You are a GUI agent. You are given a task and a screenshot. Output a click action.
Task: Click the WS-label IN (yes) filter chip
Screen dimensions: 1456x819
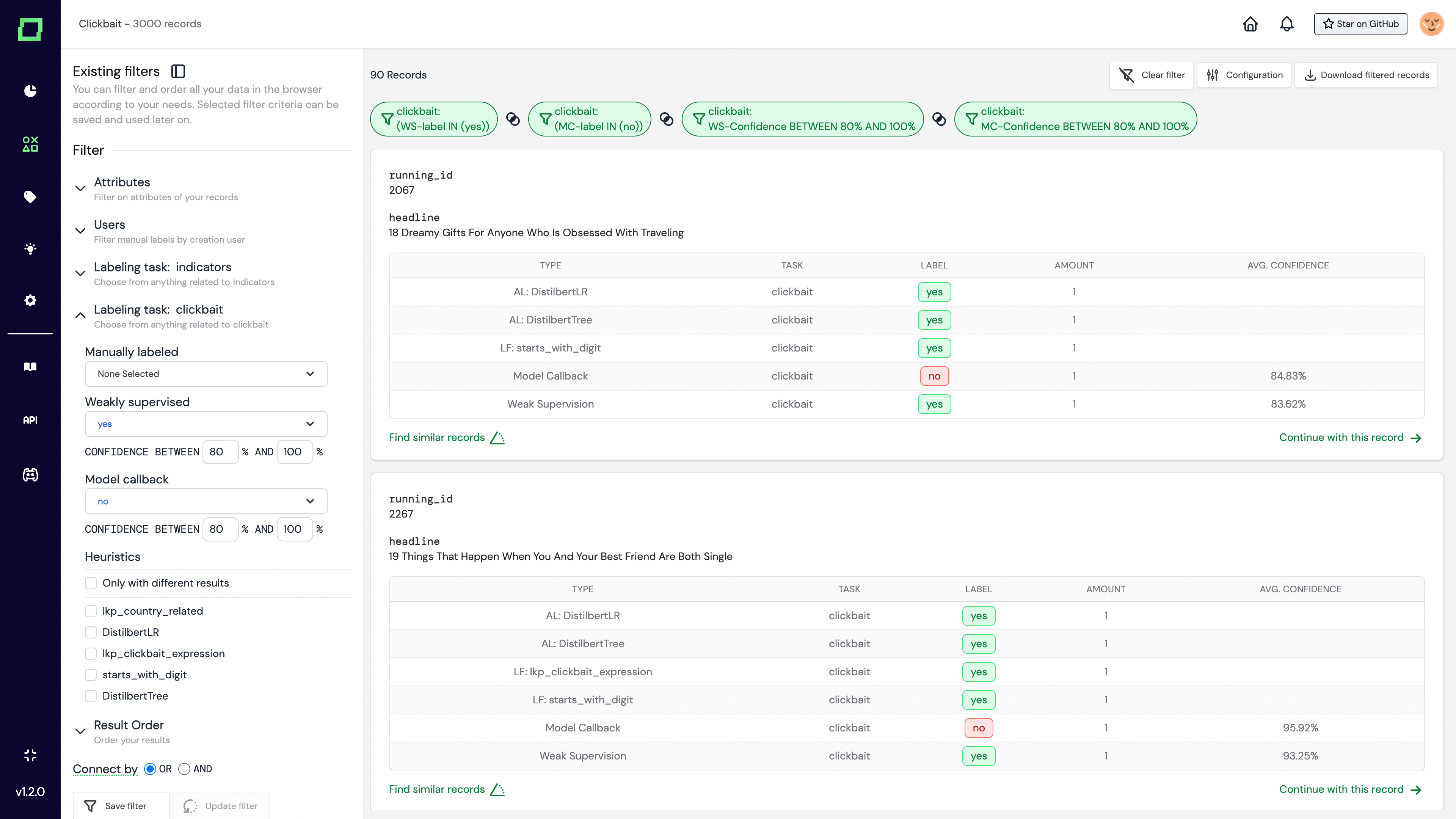click(x=434, y=119)
